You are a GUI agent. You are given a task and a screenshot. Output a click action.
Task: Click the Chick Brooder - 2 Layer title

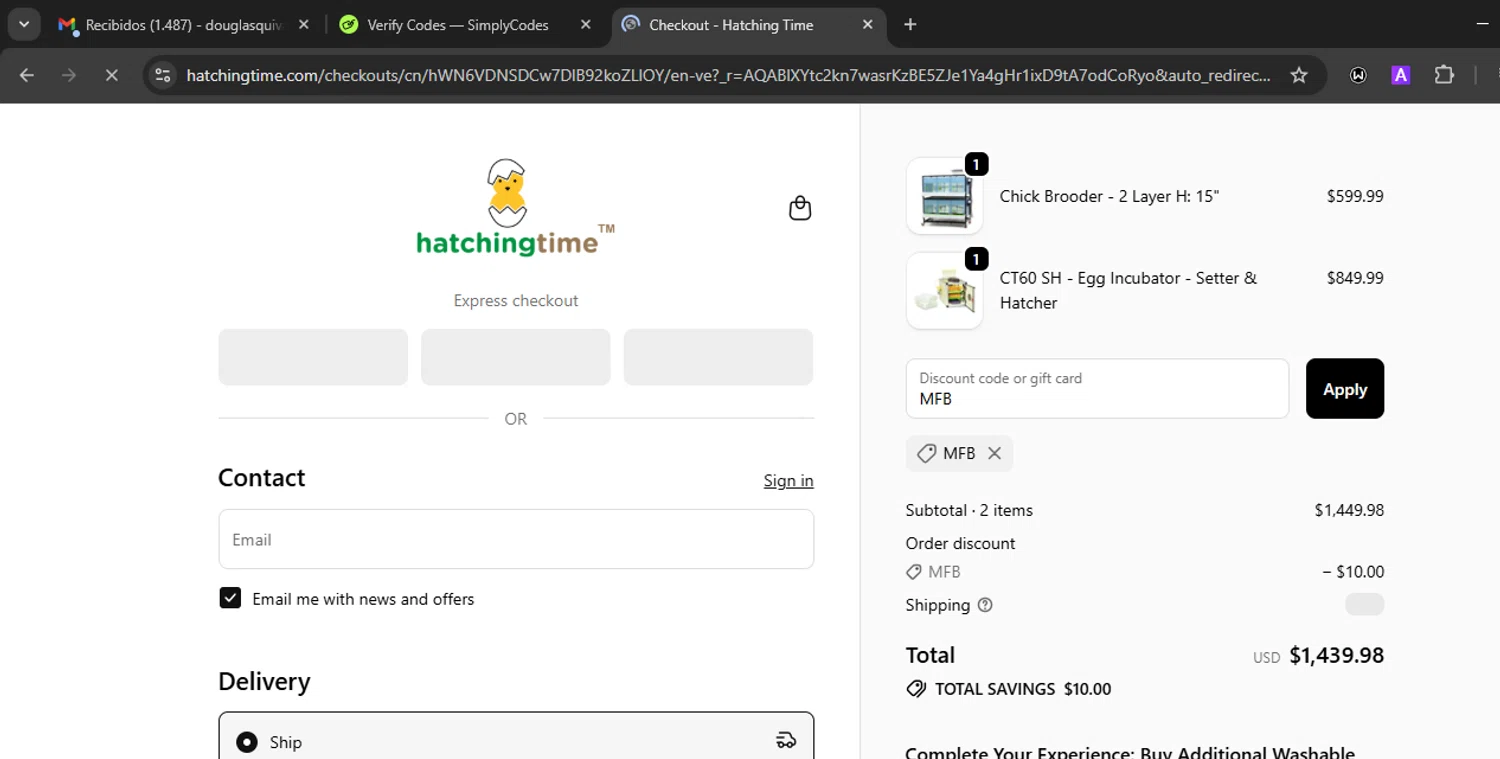tap(1109, 196)
